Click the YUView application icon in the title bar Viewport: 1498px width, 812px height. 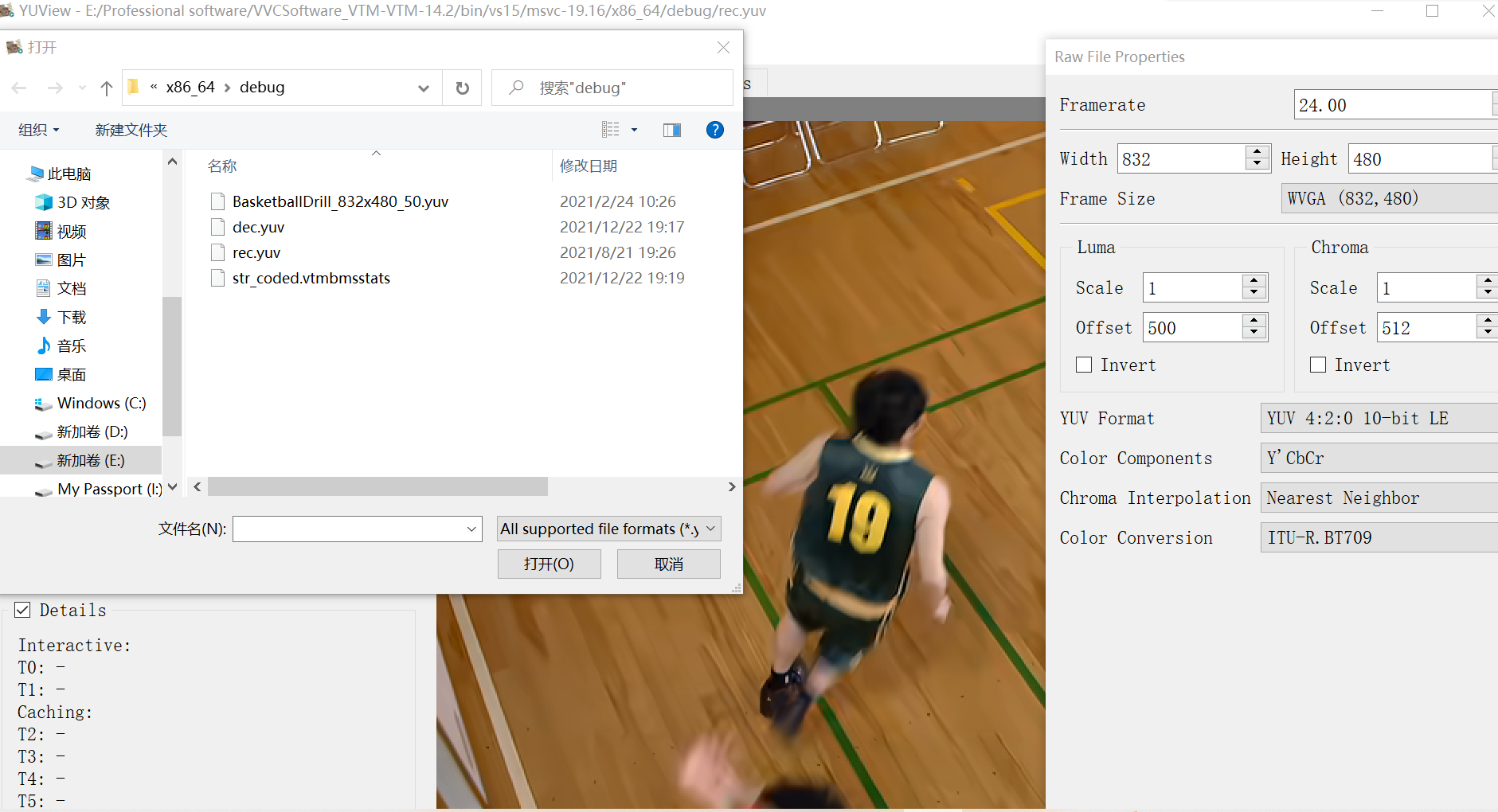[9, 10]
